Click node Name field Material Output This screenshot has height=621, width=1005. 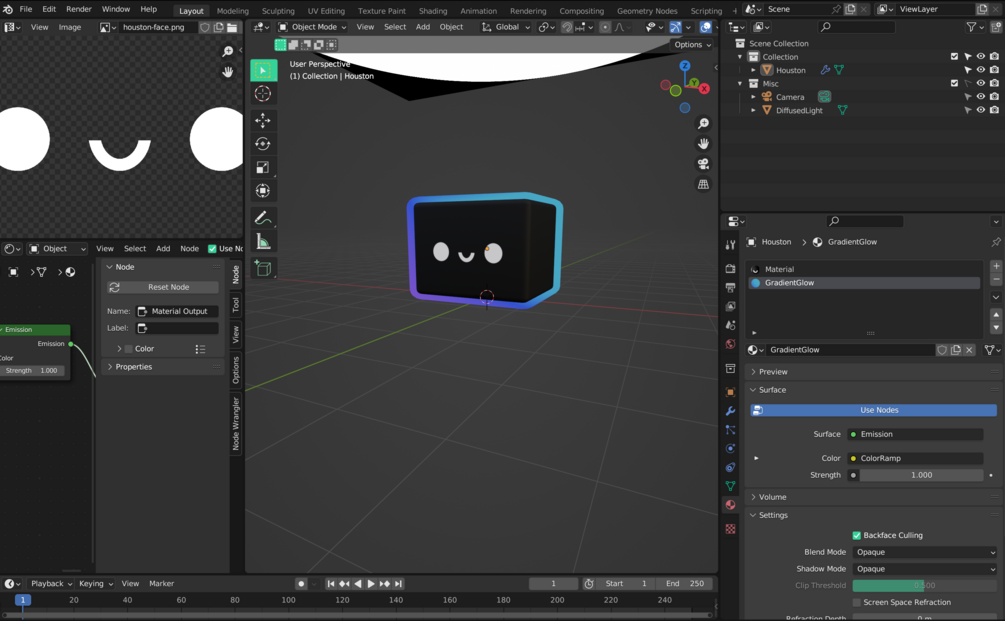178,311
